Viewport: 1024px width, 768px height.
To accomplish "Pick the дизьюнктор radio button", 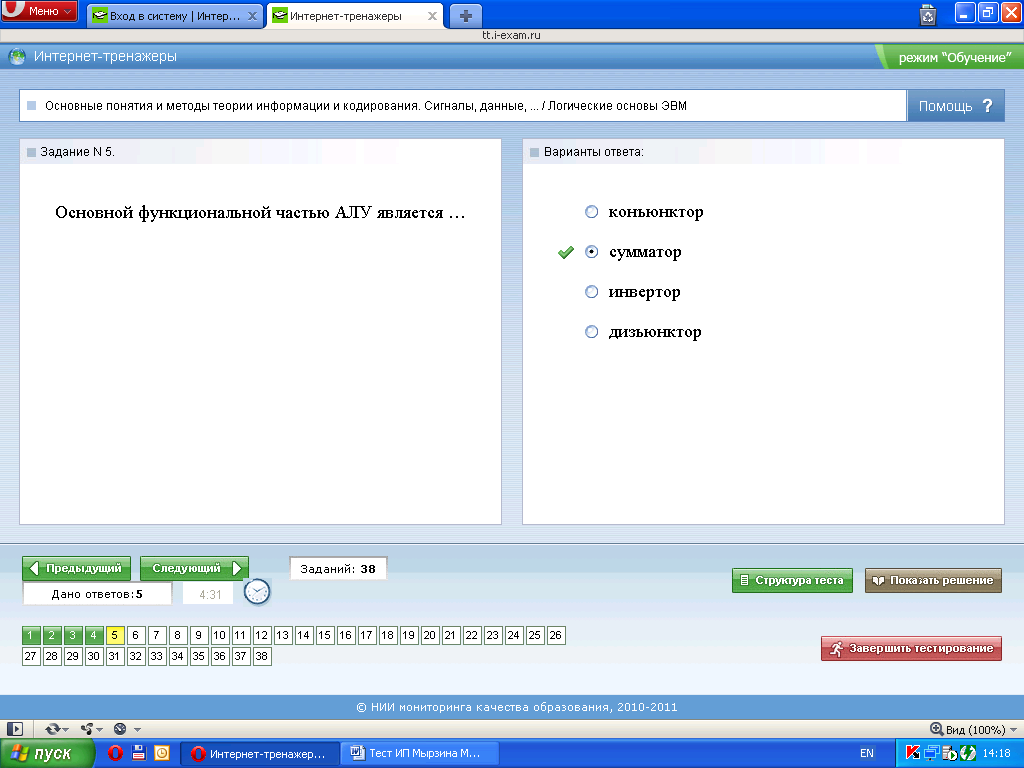I will [x=592, y=332].
